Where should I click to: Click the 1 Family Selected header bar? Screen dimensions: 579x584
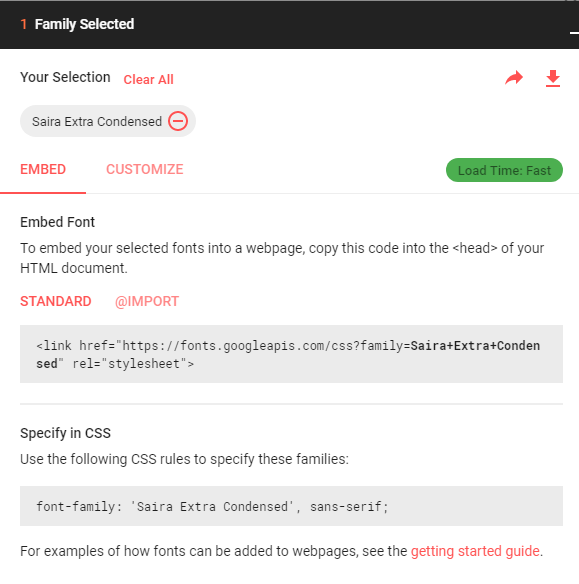[289, 25]
